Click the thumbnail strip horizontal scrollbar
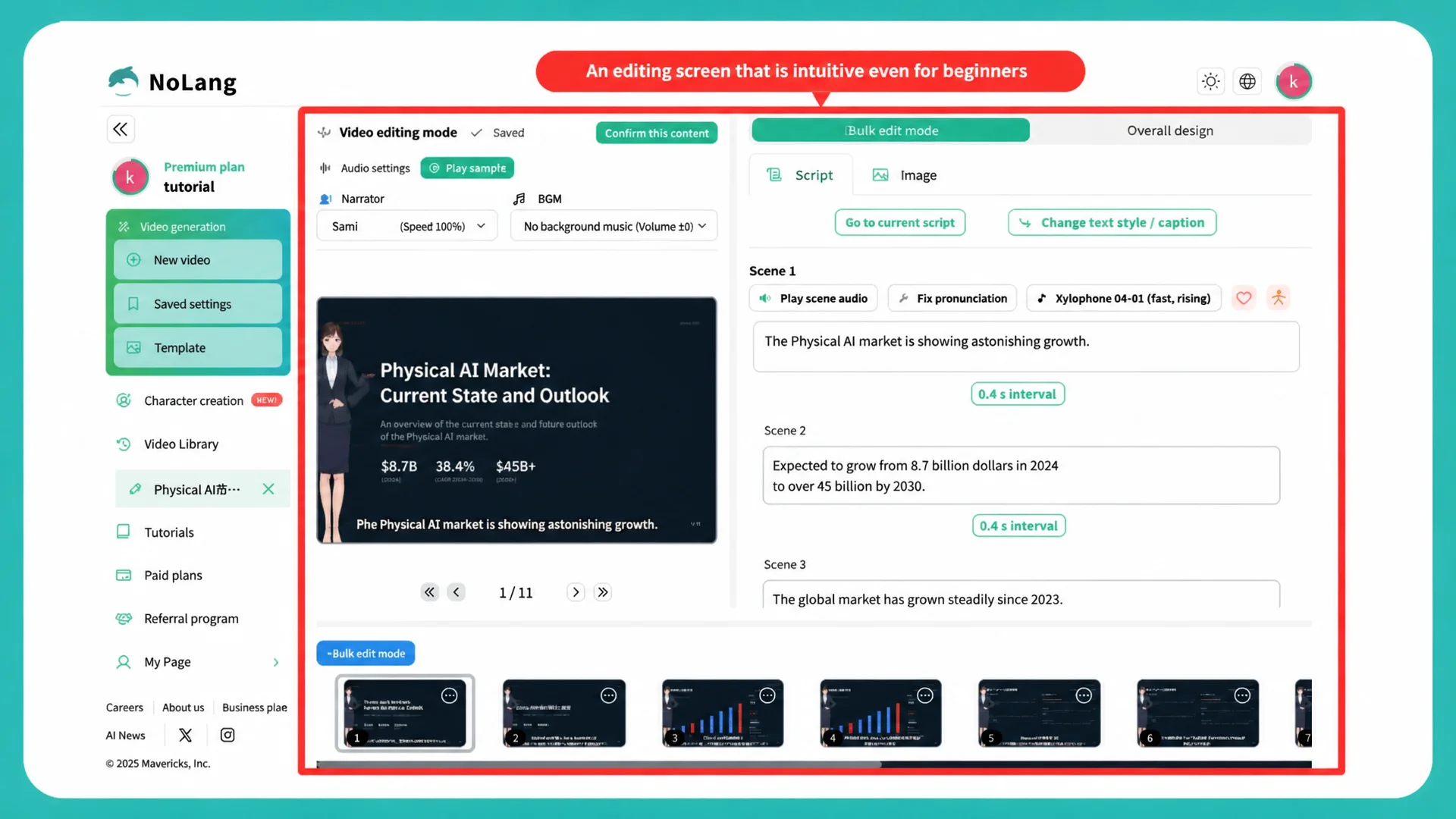This screenshot has width=1456, height=819. click(599, 764)
